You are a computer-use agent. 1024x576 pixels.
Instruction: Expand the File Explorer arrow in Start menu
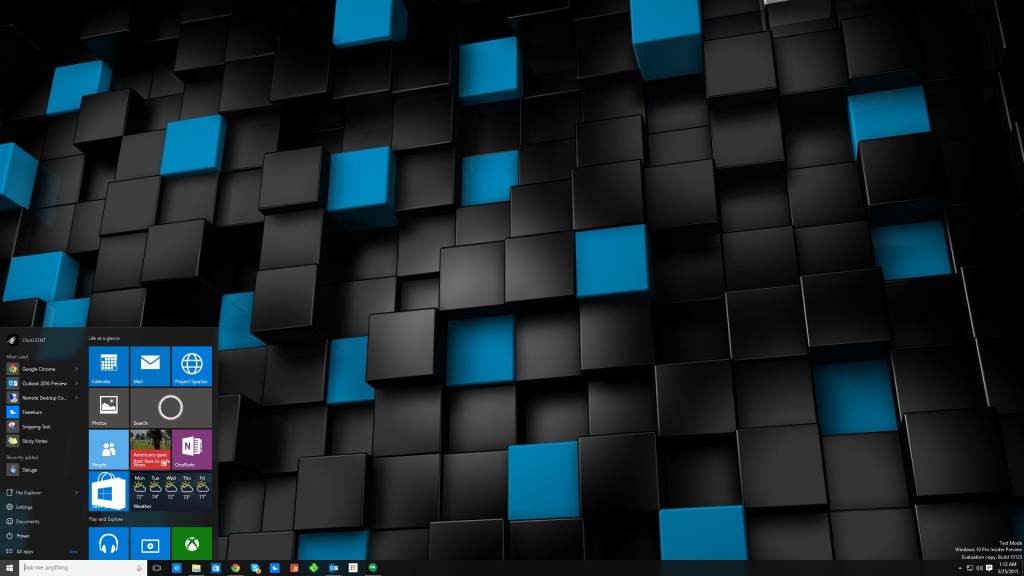76,492
